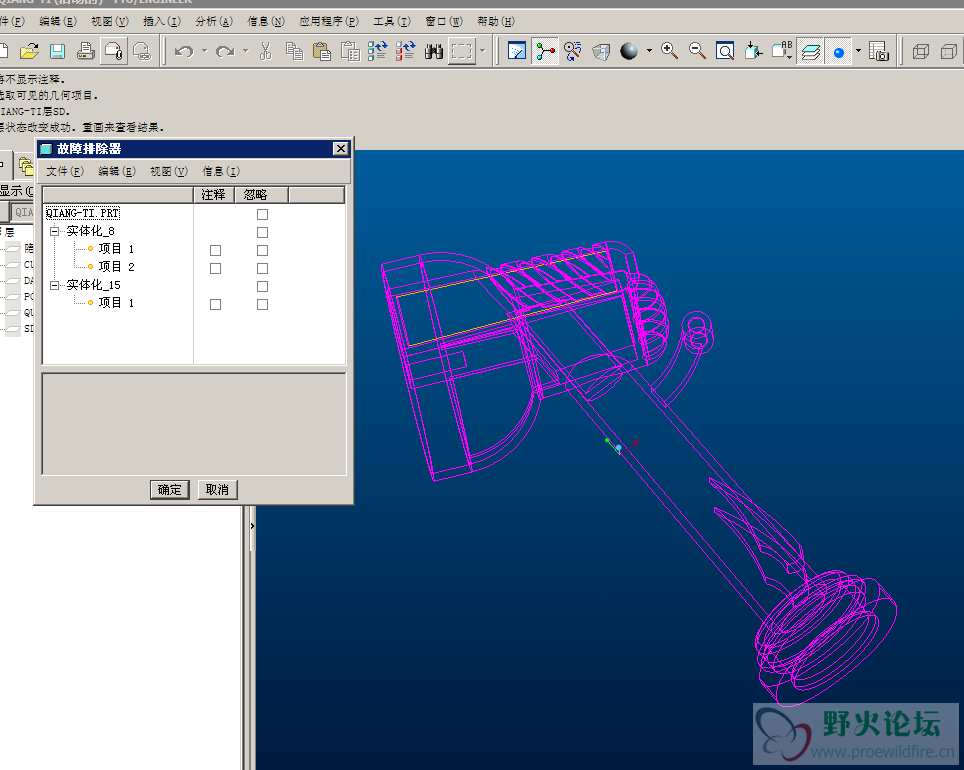
Task: Open redo history dropdown arrow
Action: 245,51
